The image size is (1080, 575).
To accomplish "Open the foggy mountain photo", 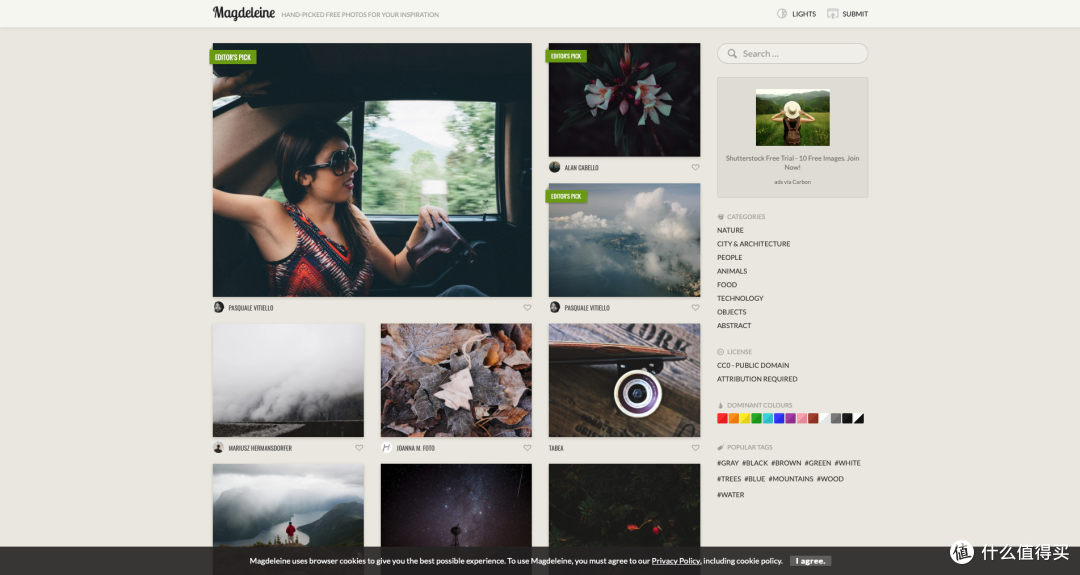I will tap(288, 380).
